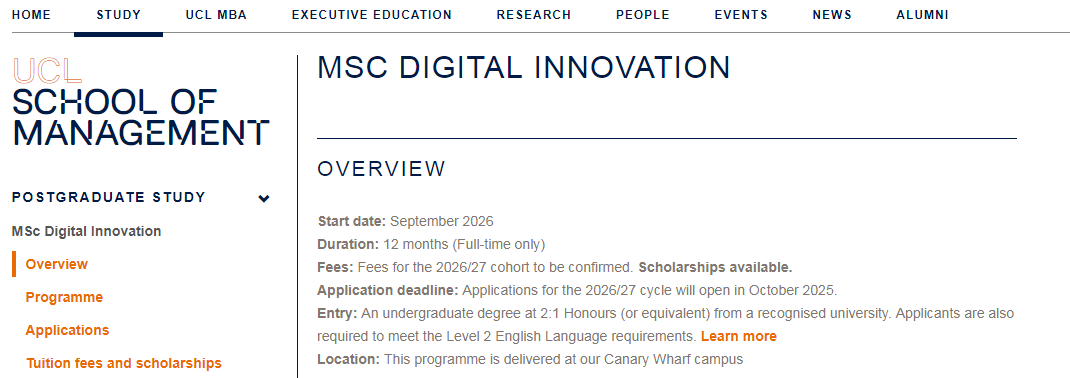Open the People page
This screenshot has height=378, width=1070.
pos(643,15)
